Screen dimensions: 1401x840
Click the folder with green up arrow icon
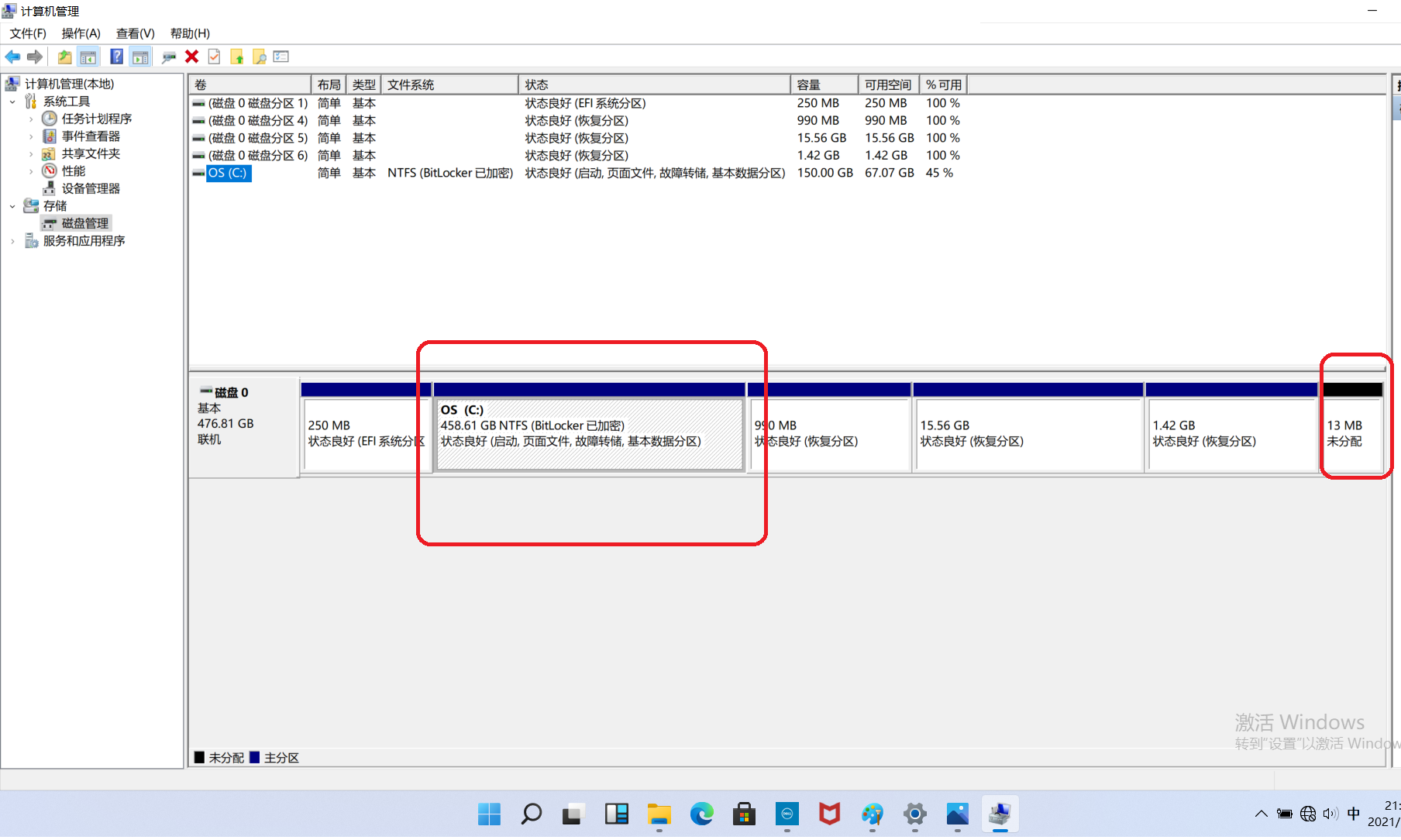237,57
